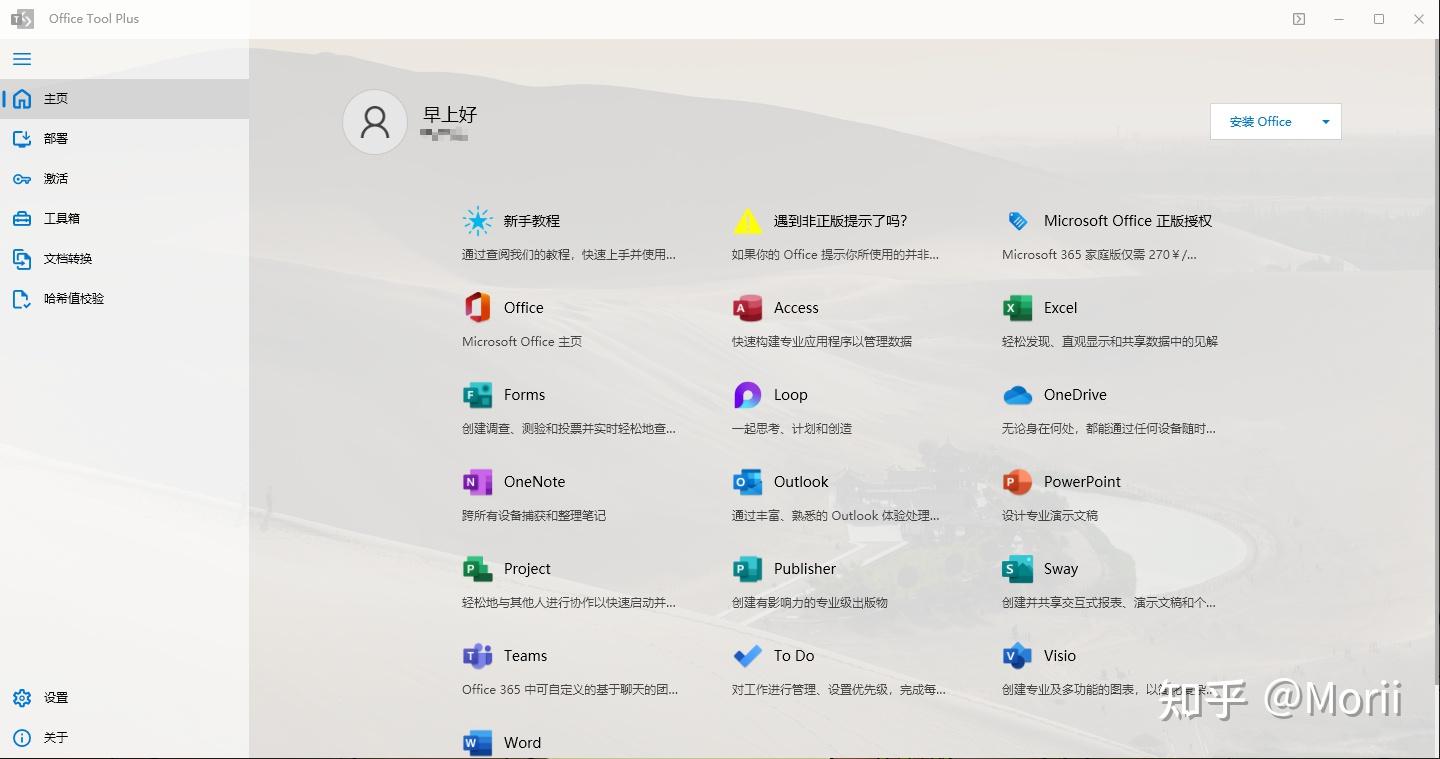Expand the 安装 Office dropdown arrow
The width and height of the screenshot is (1440, 759).
click(1326, 122)
